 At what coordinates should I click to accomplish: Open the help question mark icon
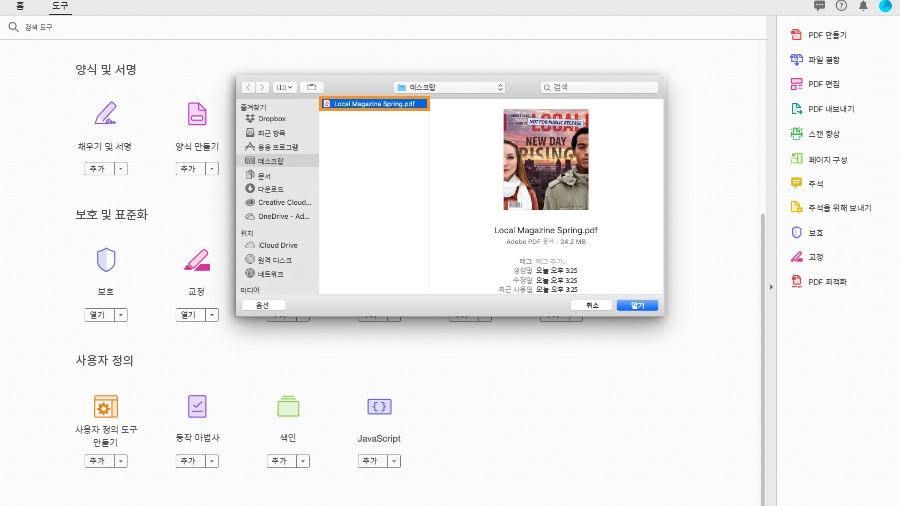click(841, 6)
